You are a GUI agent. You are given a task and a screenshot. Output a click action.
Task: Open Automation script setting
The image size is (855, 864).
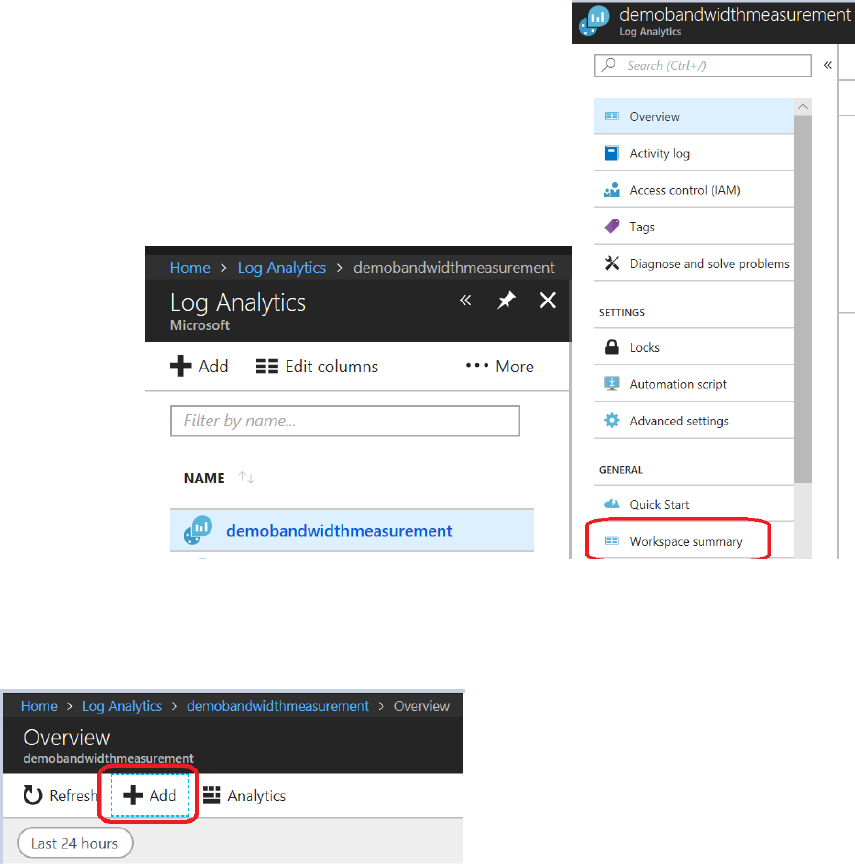pyautogui.click(x=694, y=384)
